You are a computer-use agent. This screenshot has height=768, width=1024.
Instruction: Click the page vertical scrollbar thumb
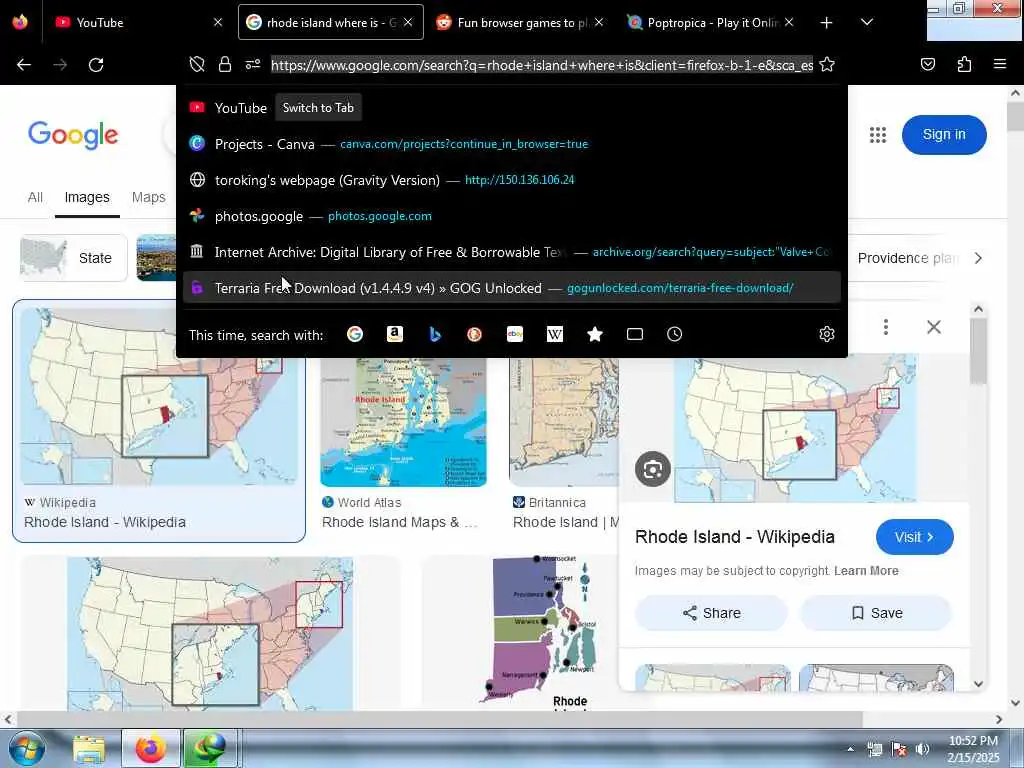1015,117
